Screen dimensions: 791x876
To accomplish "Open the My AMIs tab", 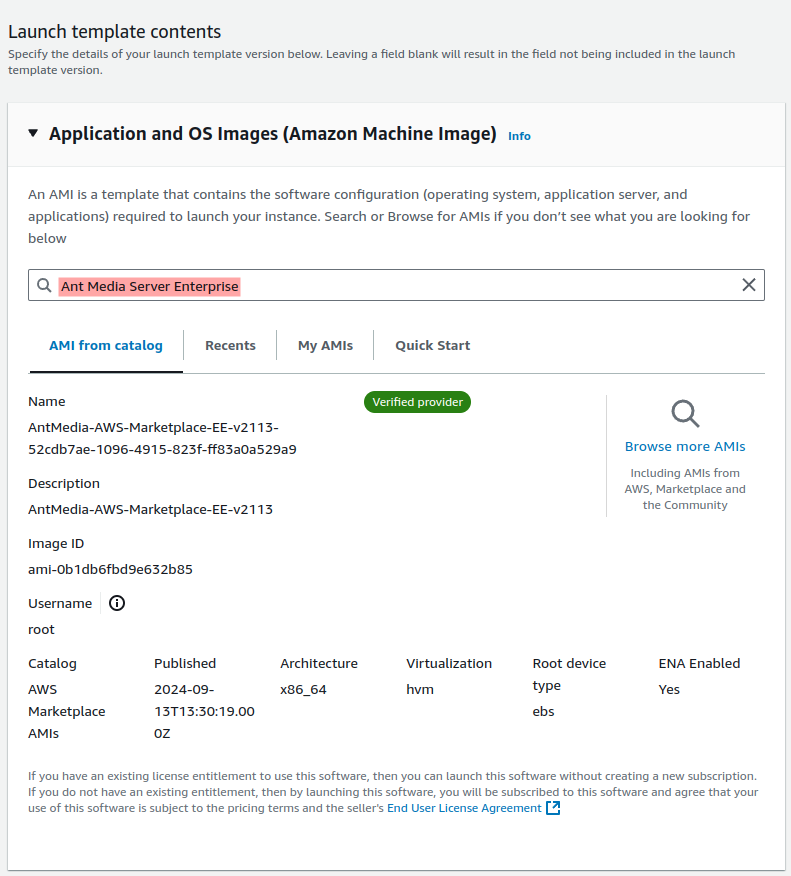I will [325, 345].
